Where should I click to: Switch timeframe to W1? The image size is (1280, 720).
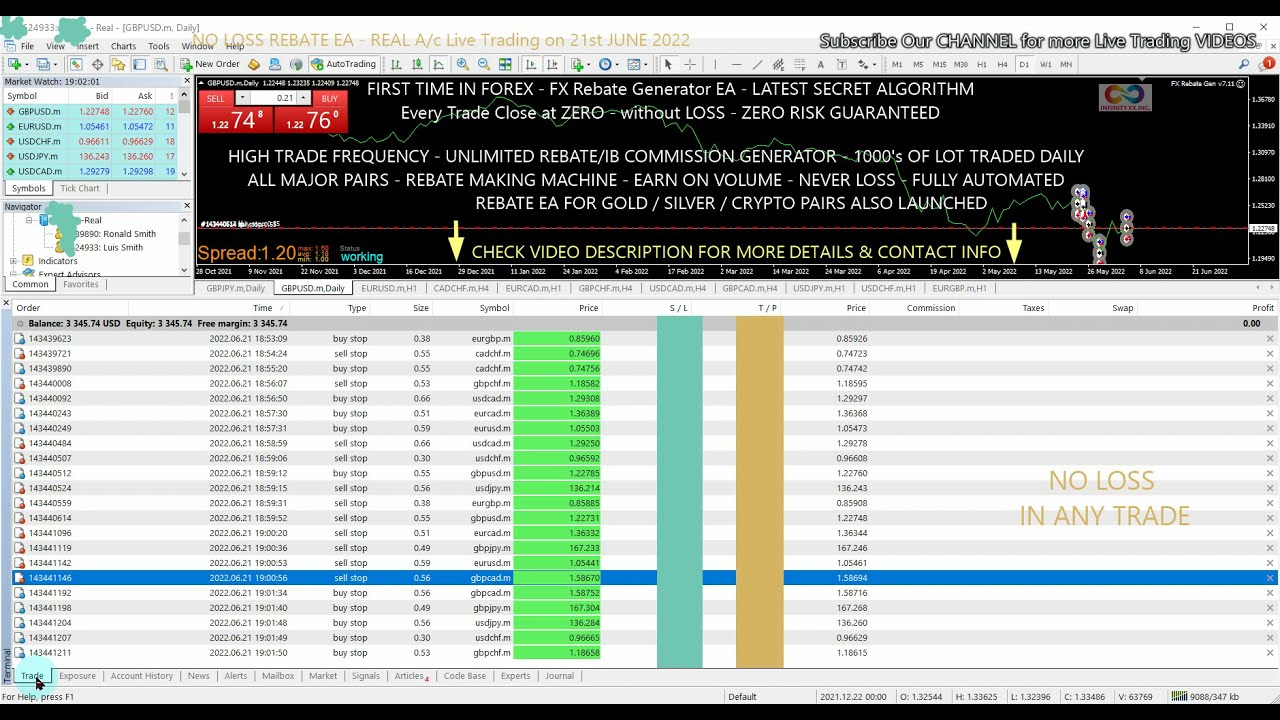1046,64
